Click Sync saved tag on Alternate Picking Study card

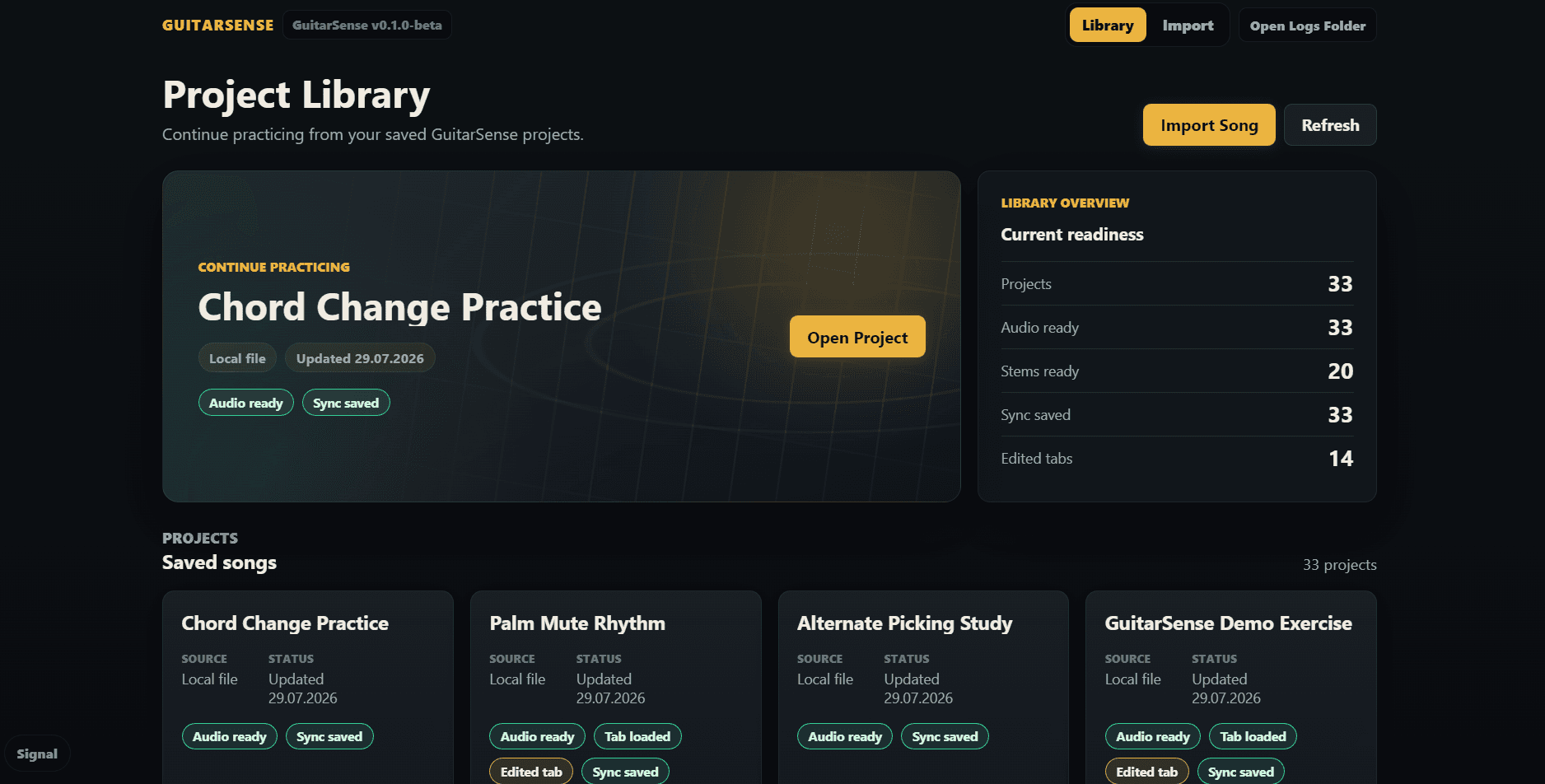pyautogui.click(x=945, y=736)
